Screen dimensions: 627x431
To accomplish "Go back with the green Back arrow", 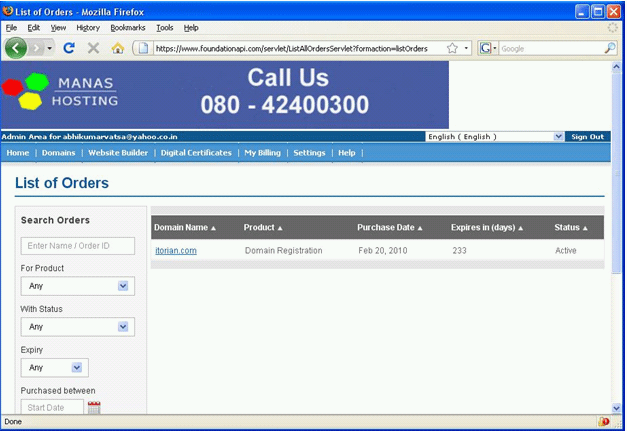I will tap(16, 48).
